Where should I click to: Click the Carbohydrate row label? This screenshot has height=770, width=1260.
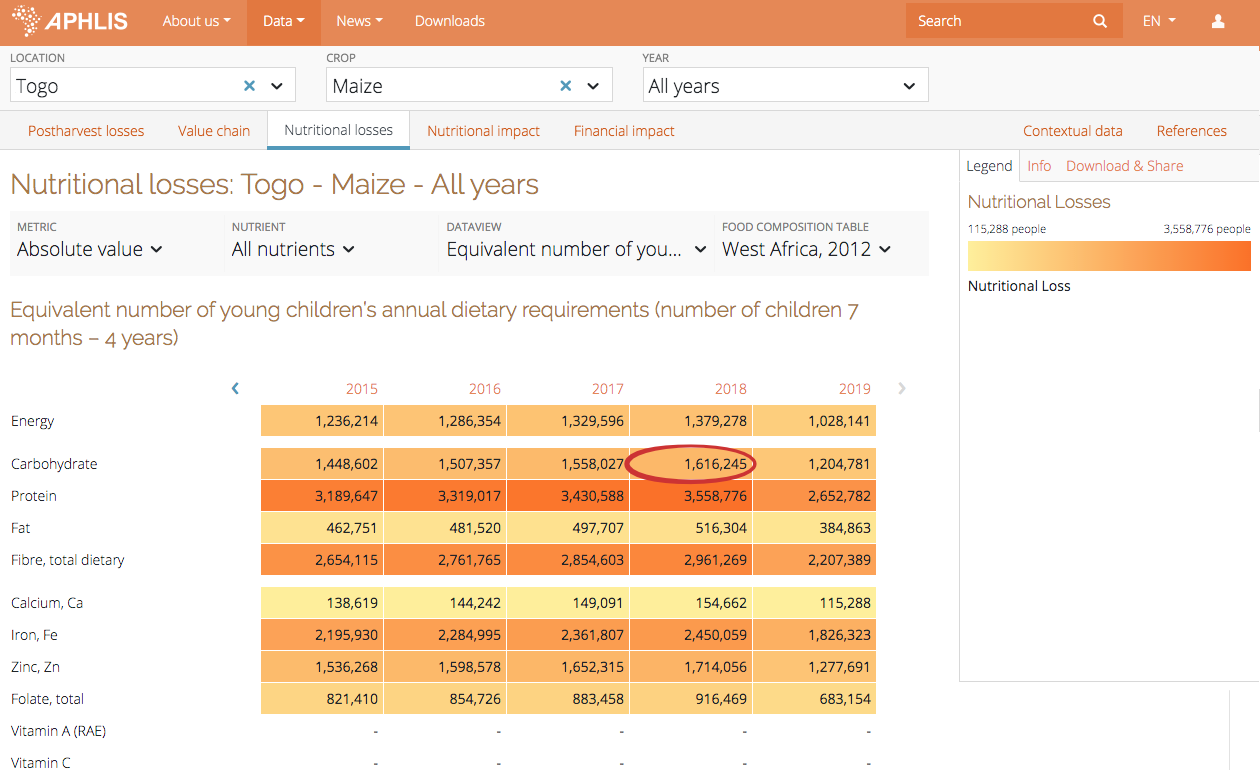point(54,464)
